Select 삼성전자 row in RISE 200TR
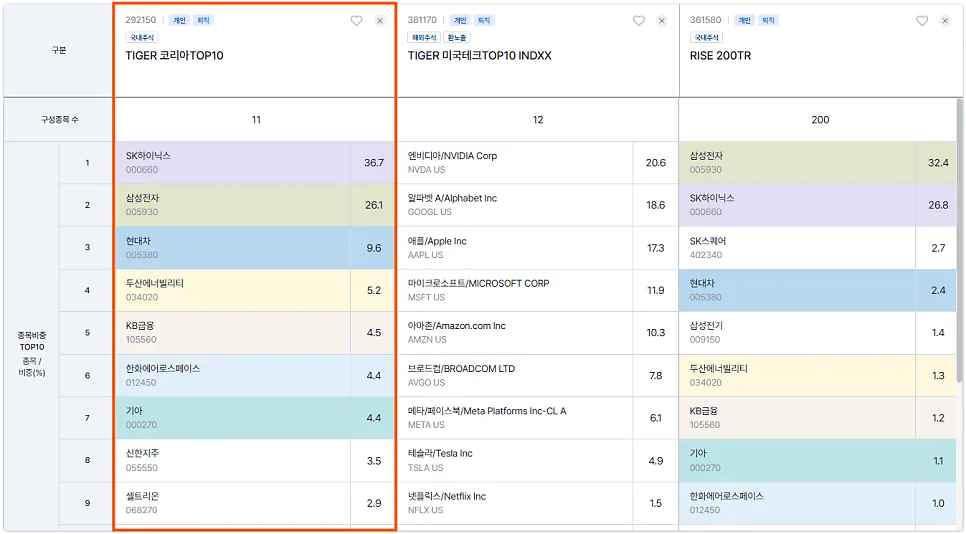966x534 pixels. tap(818, 163)
